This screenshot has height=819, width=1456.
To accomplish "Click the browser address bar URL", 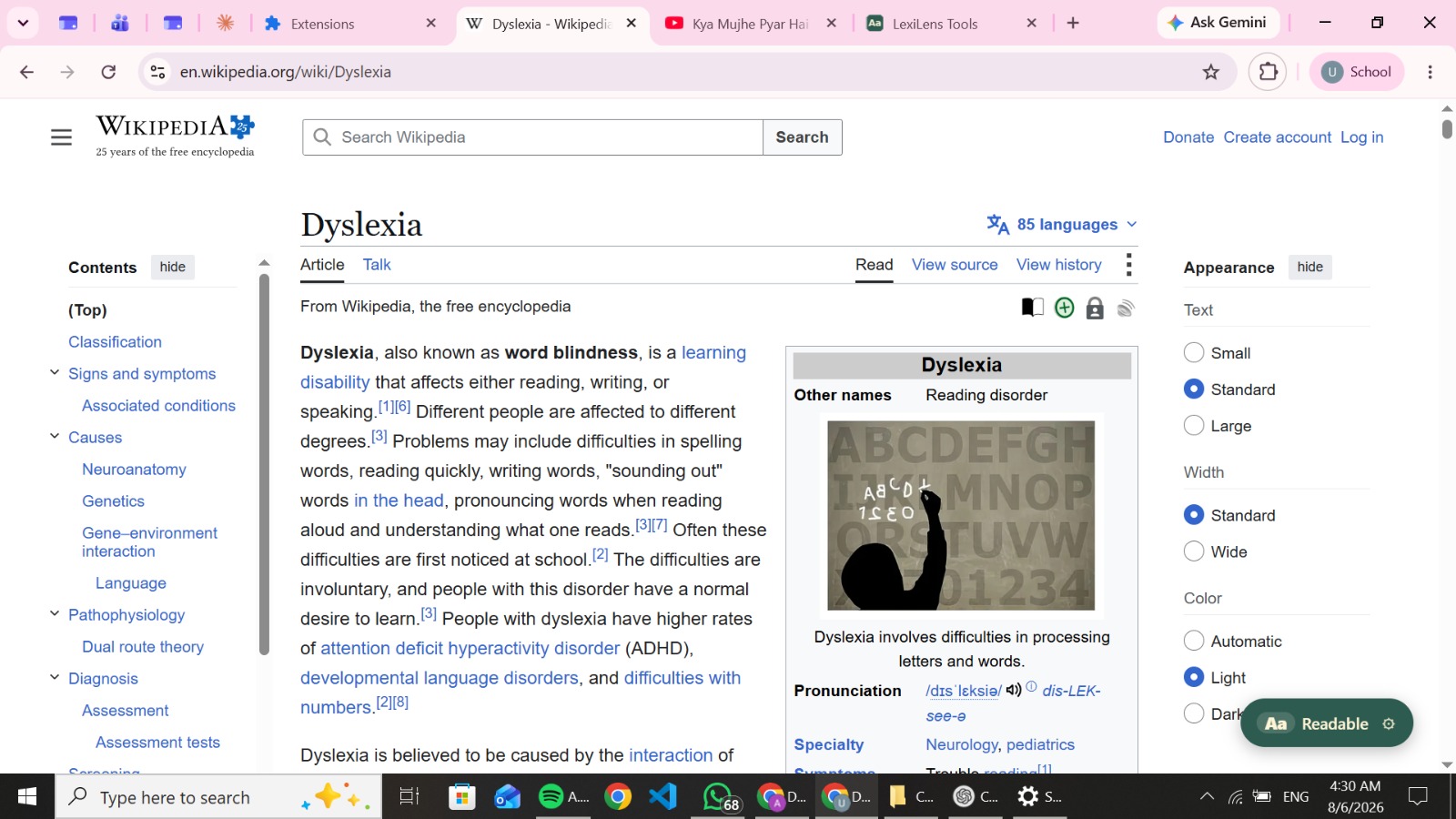I will click(286, 72).
